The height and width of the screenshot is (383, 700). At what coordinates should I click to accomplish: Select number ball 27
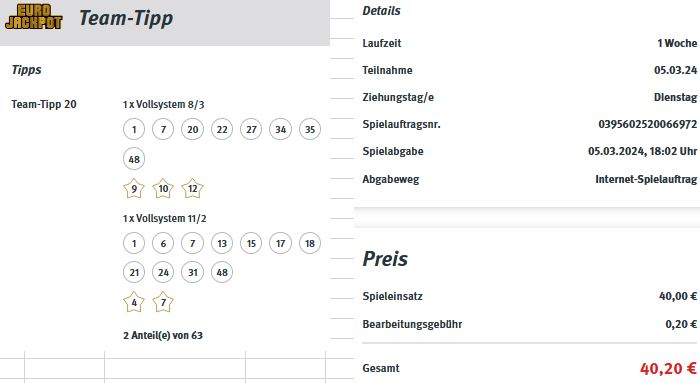(x=251, y=129)
